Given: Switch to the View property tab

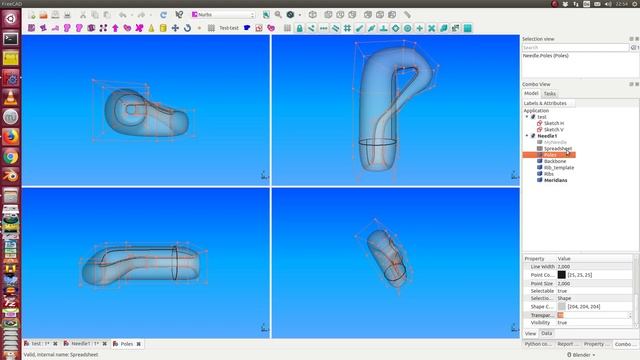Looking at the screenshot, I should point(530,333).
